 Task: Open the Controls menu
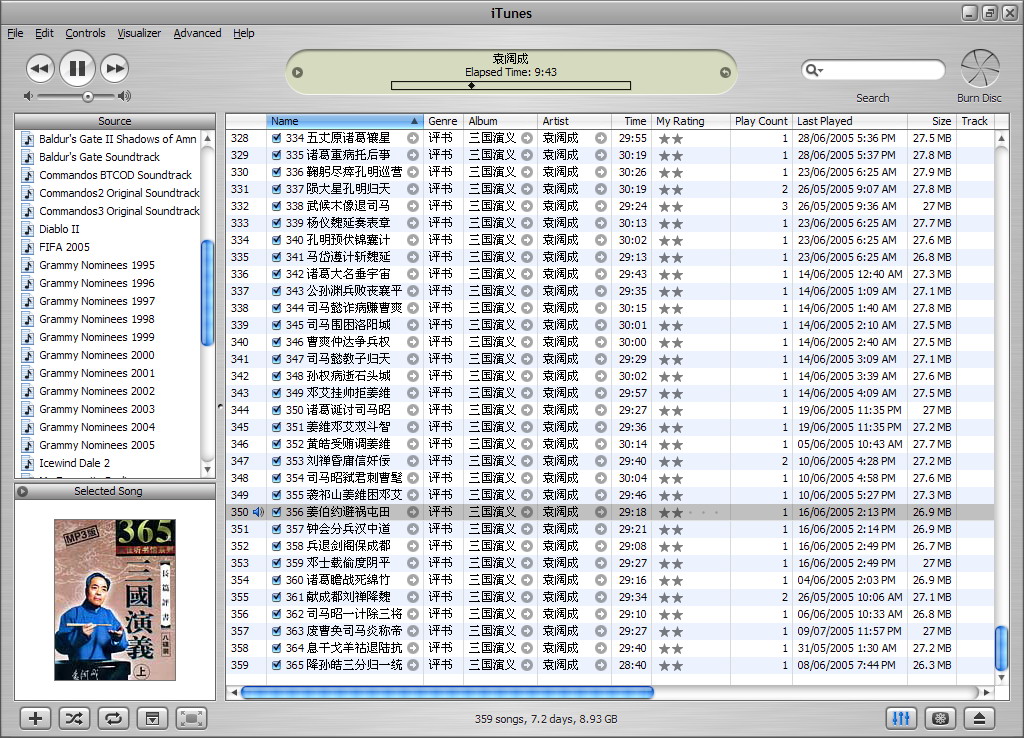[x=85, y=33]
